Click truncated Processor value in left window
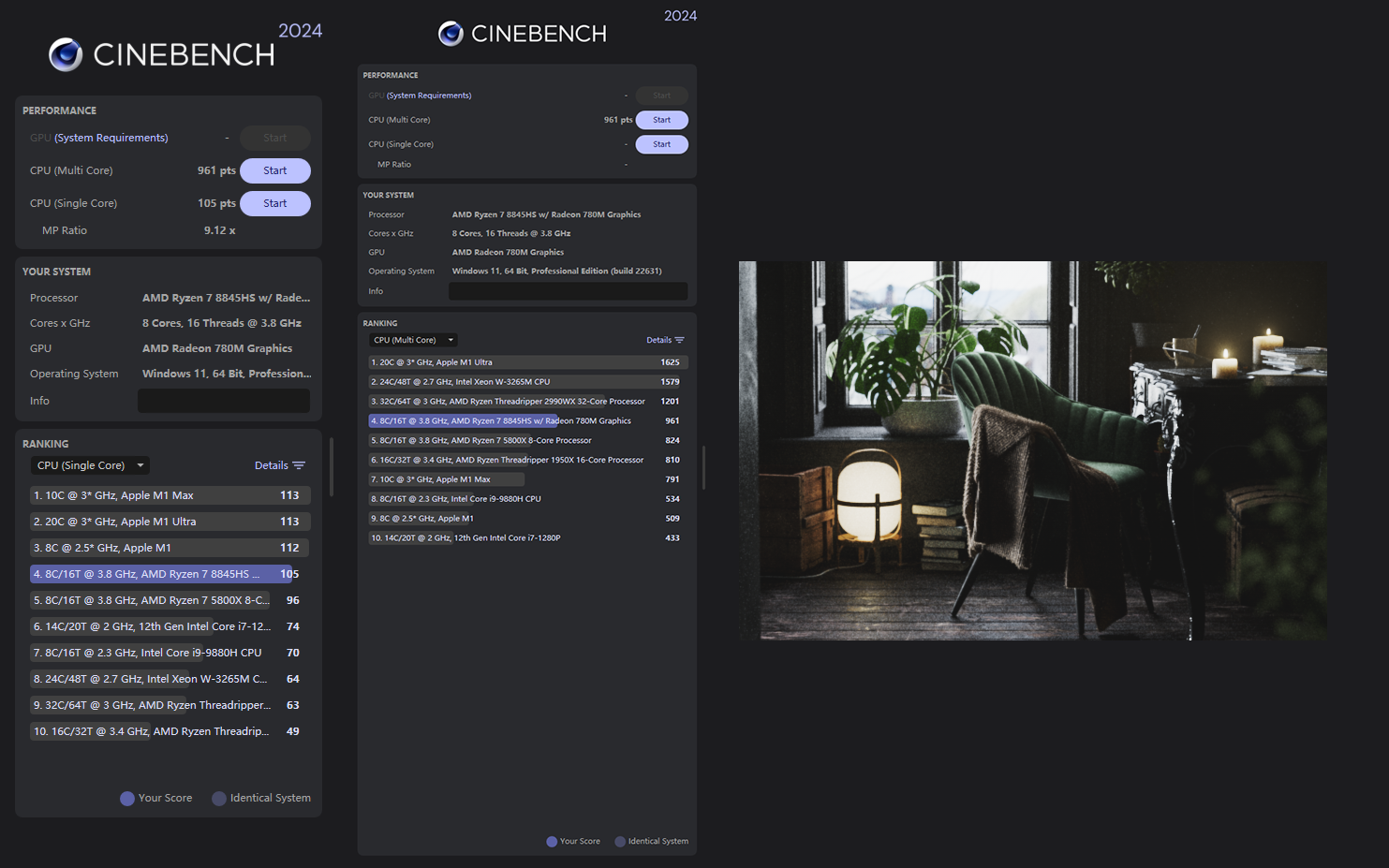The height and width of the screenshot is (868, 1389). click(x=226, y=298)
